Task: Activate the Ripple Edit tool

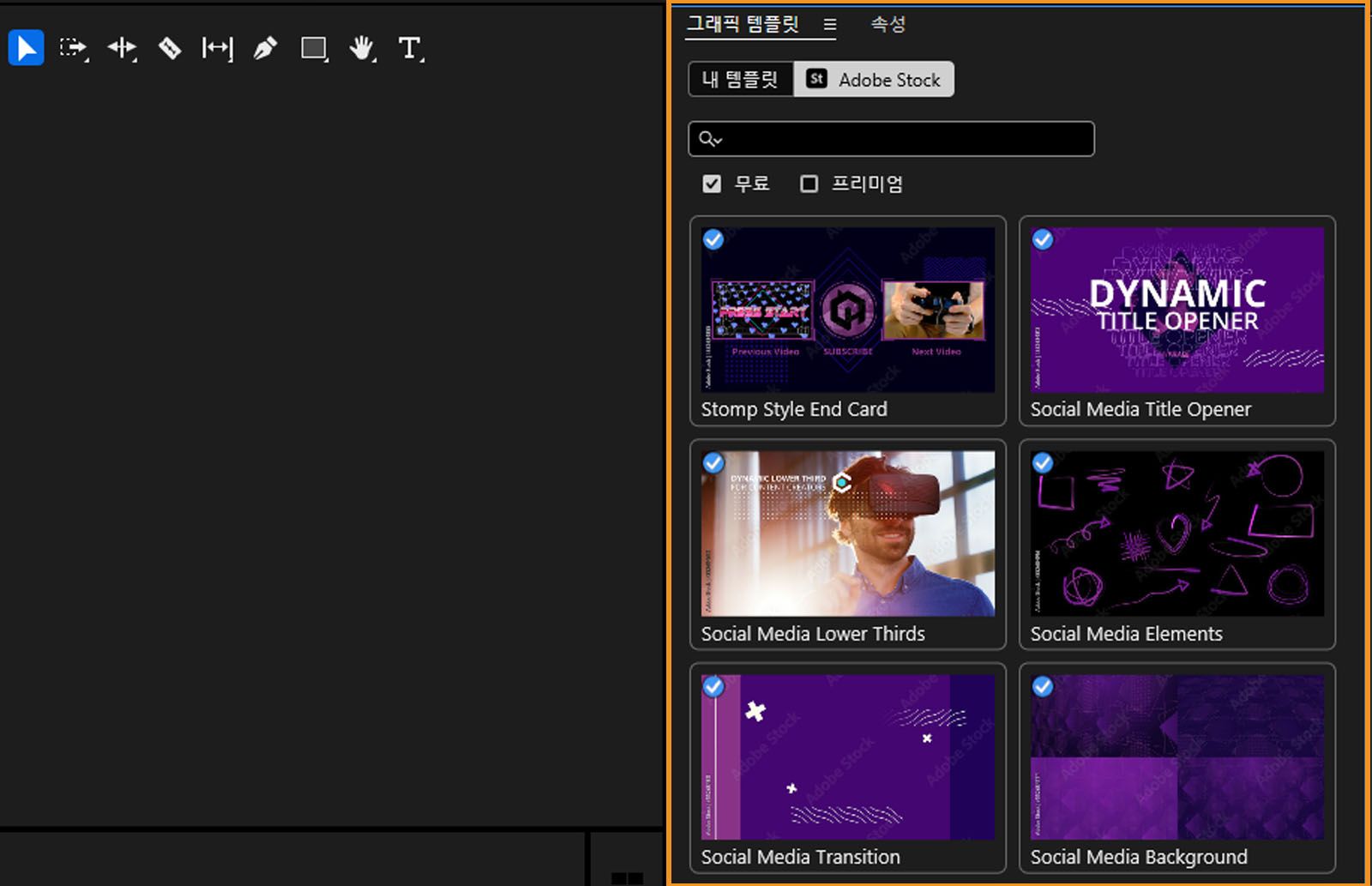Action: click(122, 49)
